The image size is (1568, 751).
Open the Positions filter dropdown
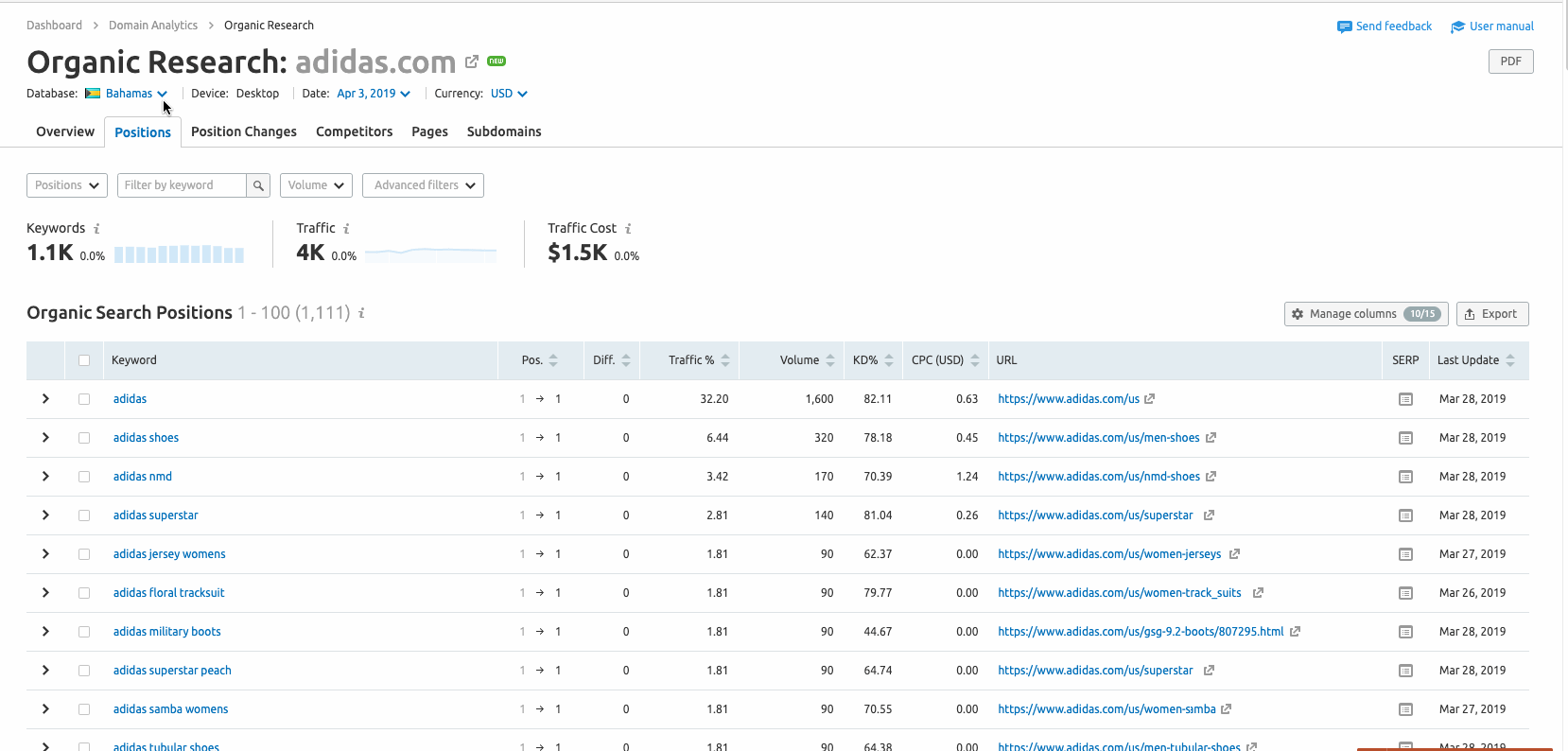(x=67, y=185)
